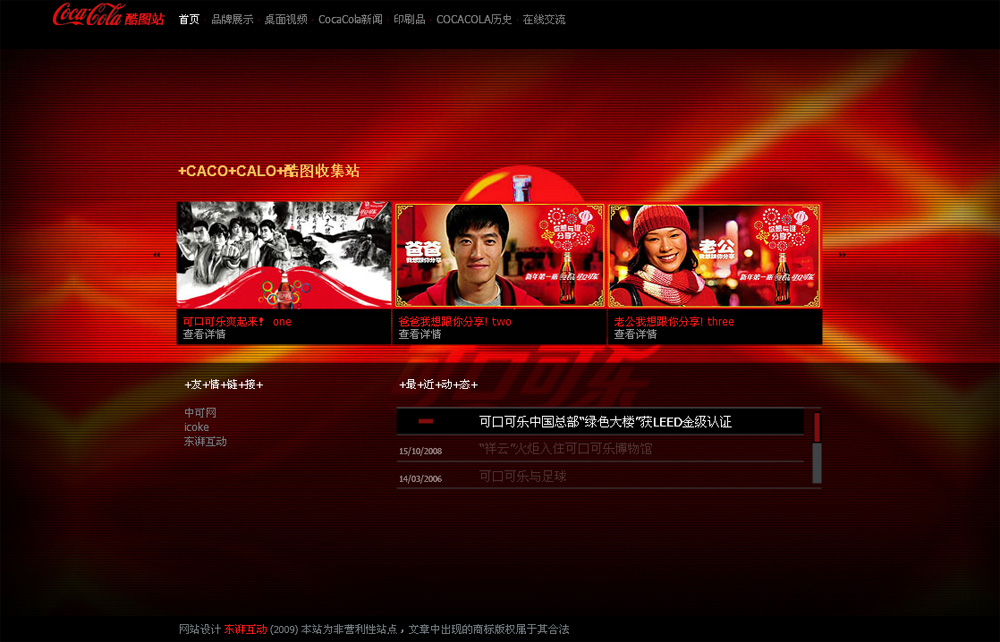Open the 东湃互动 friend link in the sidebar

pyautogui.click(x=205, y=441)
